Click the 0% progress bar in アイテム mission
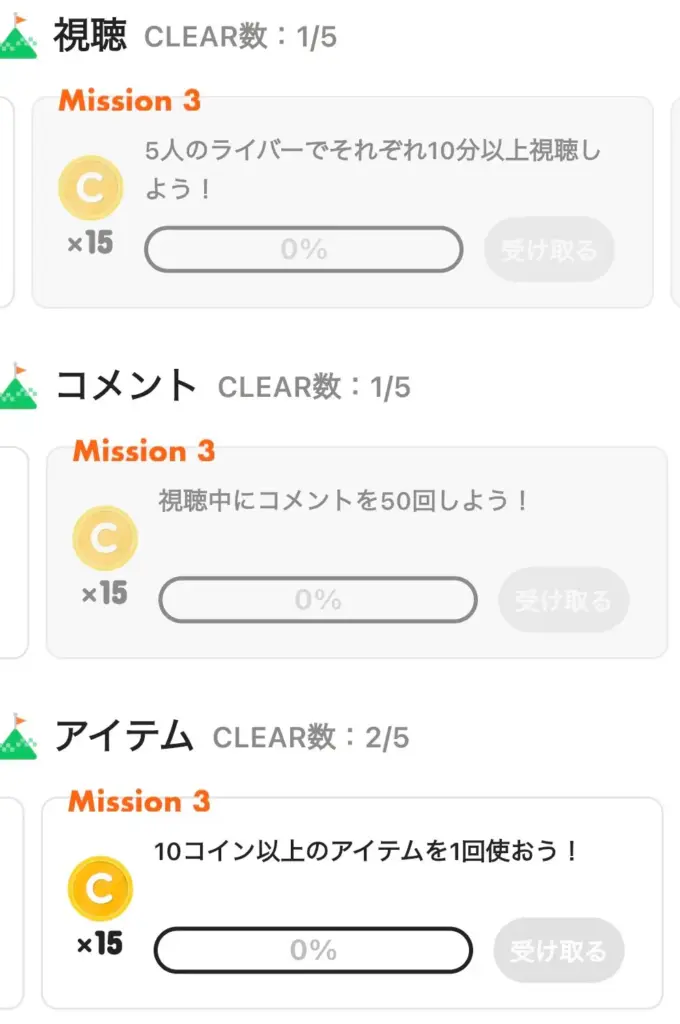 tap(313, 949)
